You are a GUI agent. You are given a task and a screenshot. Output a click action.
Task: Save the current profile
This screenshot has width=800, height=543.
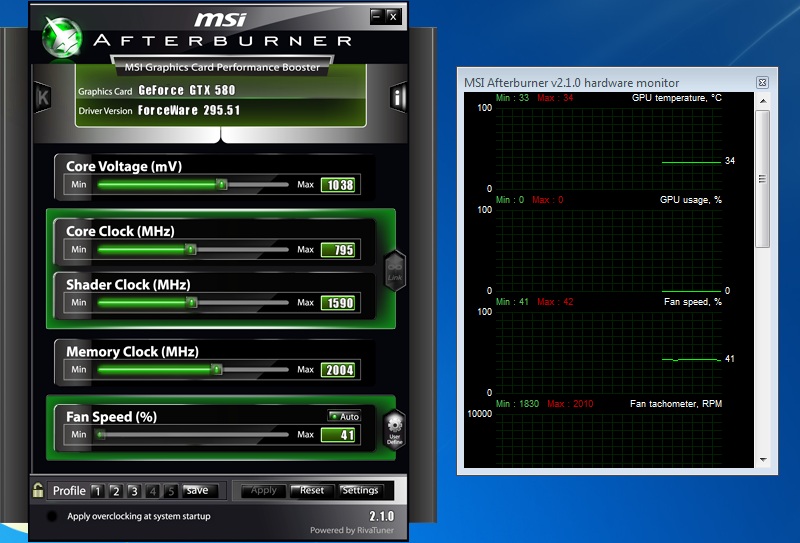point(200,490)
